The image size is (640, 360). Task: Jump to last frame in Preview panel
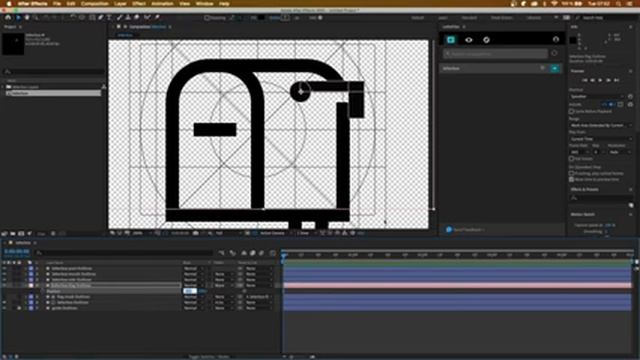click(x=617, y=80)
